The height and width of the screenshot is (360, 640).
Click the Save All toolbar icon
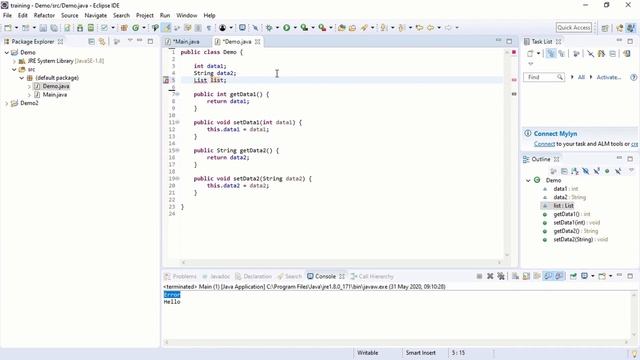point(53,28)
